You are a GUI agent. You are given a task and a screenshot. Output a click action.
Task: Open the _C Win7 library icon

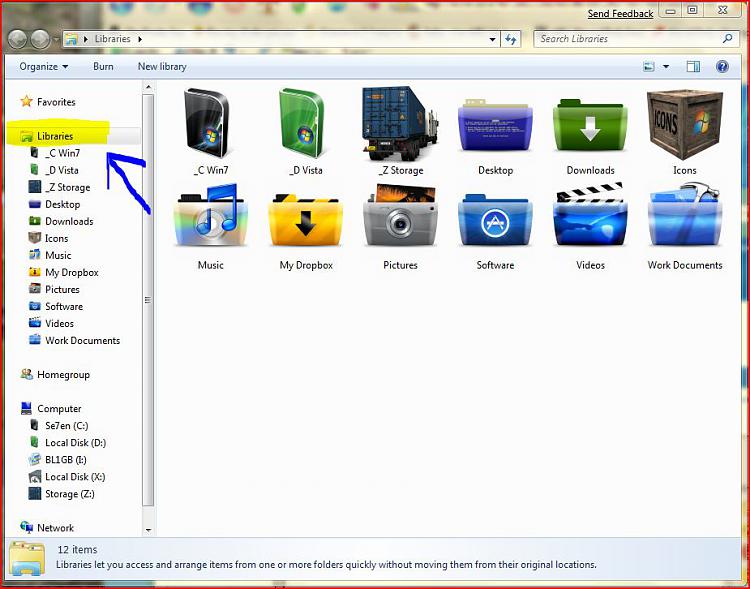pyautogui.click(x=210, y=124)
